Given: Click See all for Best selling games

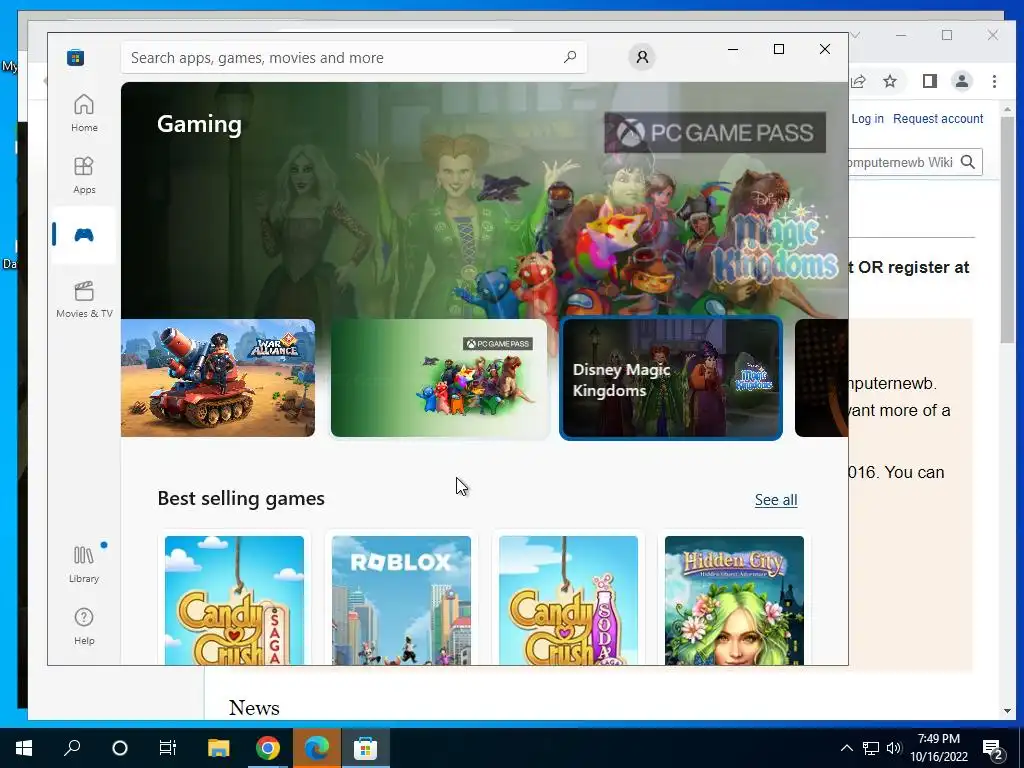Looking at the screenshot, I should point(776,500).
